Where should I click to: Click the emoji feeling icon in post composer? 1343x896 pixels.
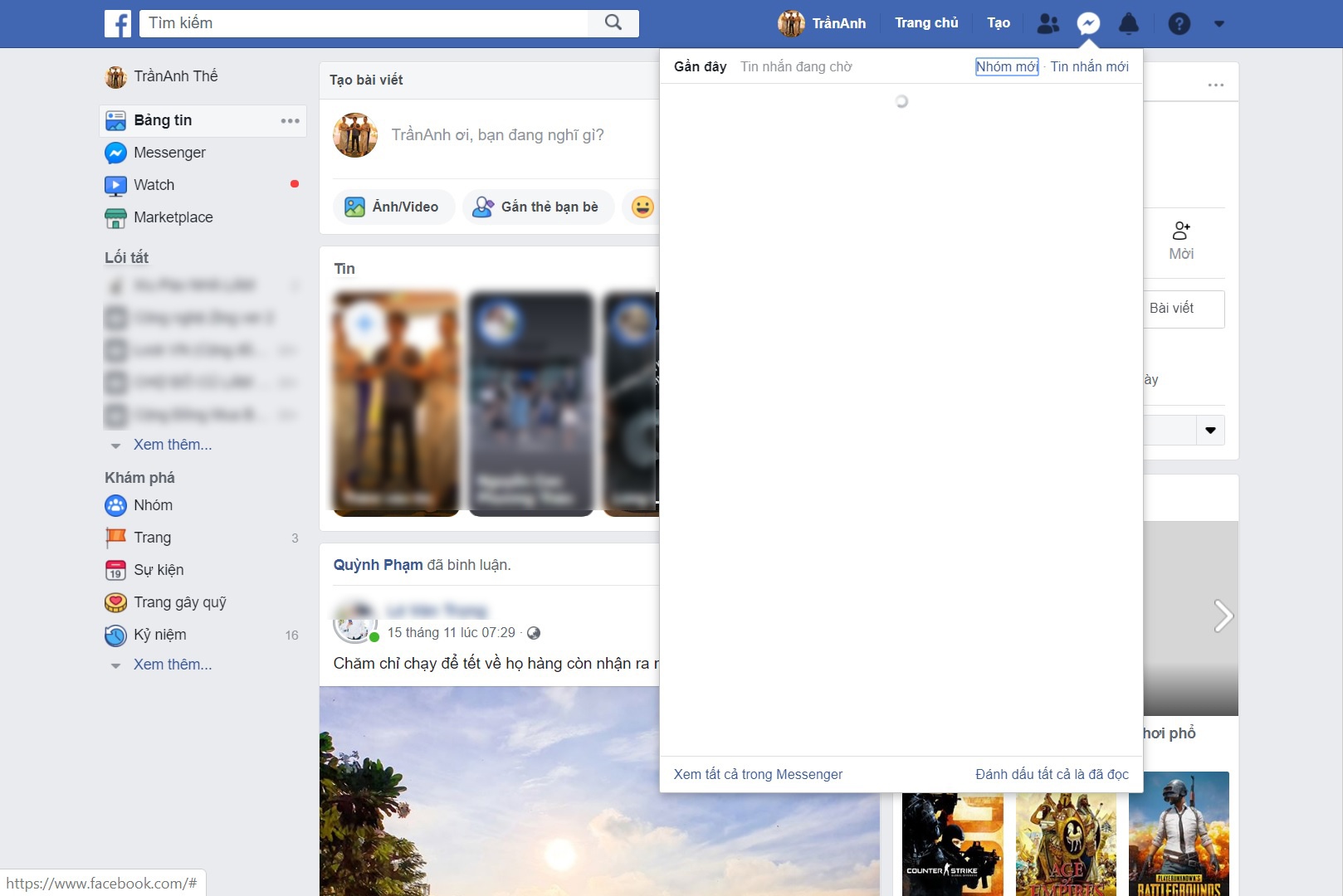pos(641,206)
